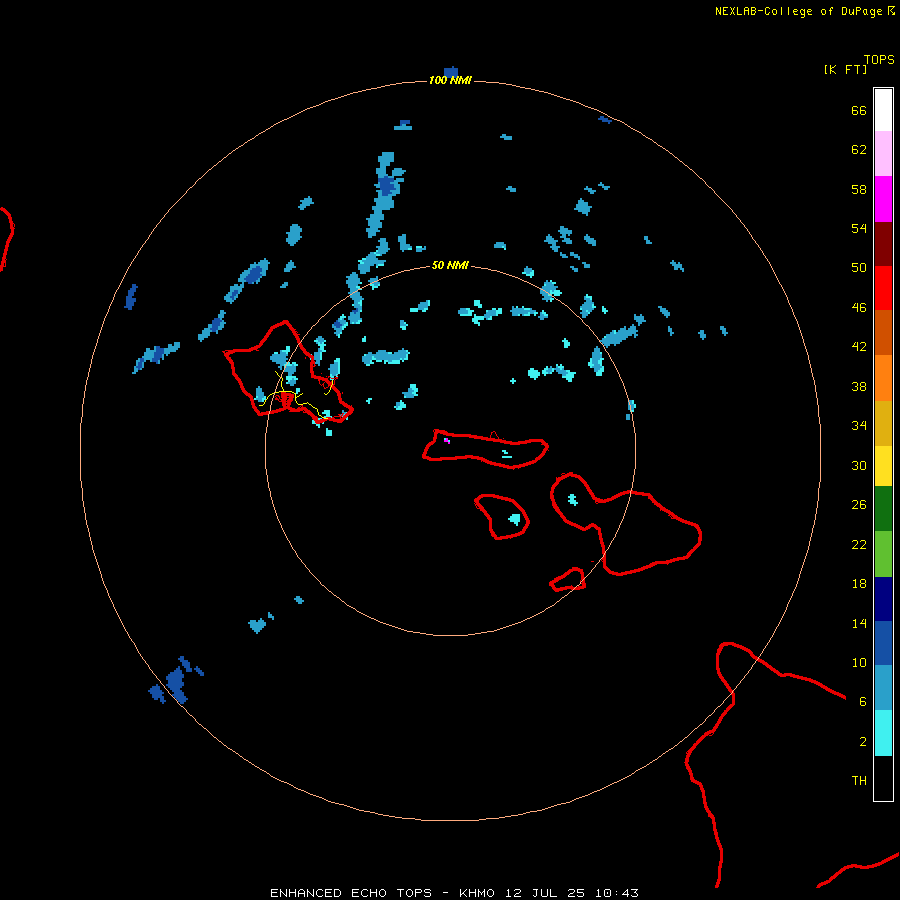
Task: Click the legend value 62
Action: tap(859, 149)
